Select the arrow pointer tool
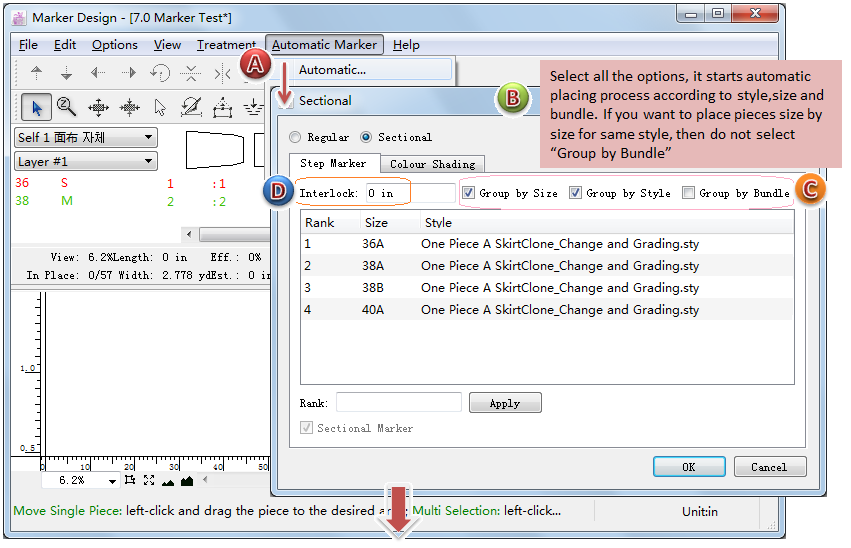This screenshot has width=851, height=548. [x=37, y=106]
